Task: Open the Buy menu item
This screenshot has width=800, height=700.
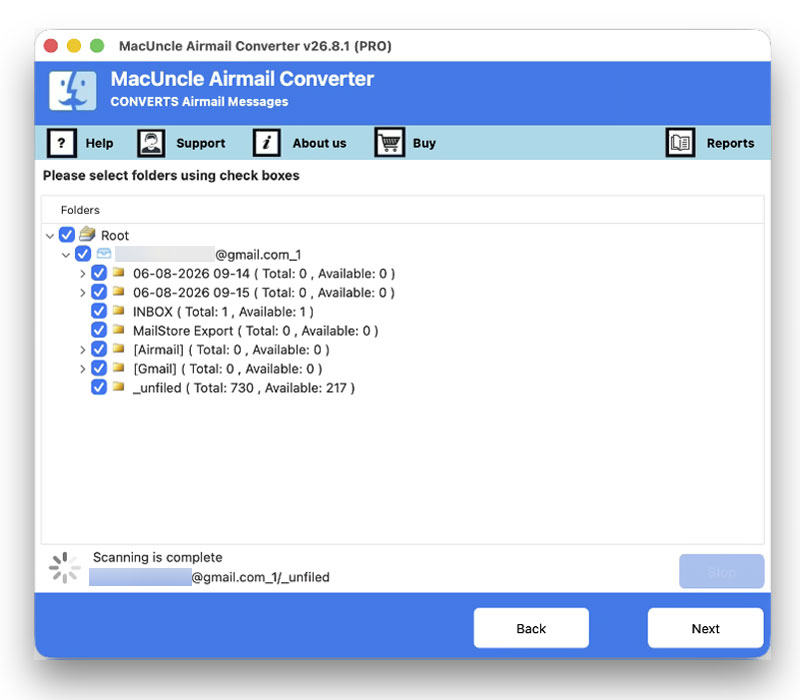Action: pos(424,143)
